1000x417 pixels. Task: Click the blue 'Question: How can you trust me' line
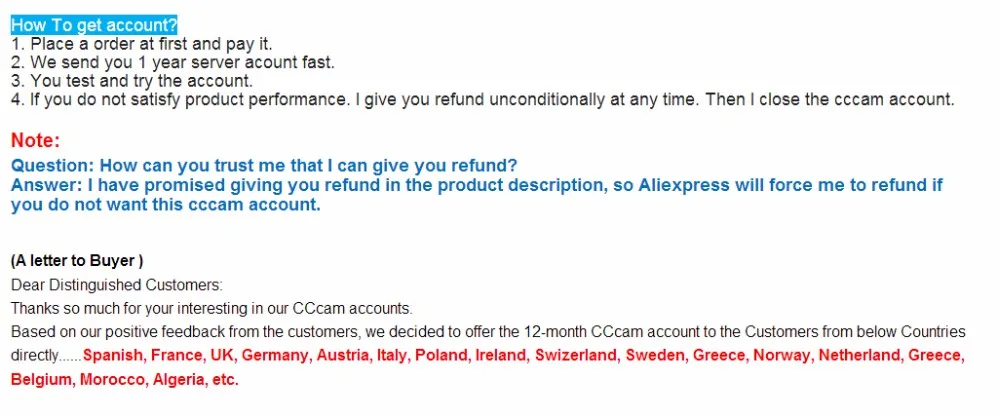pos(264,166)
